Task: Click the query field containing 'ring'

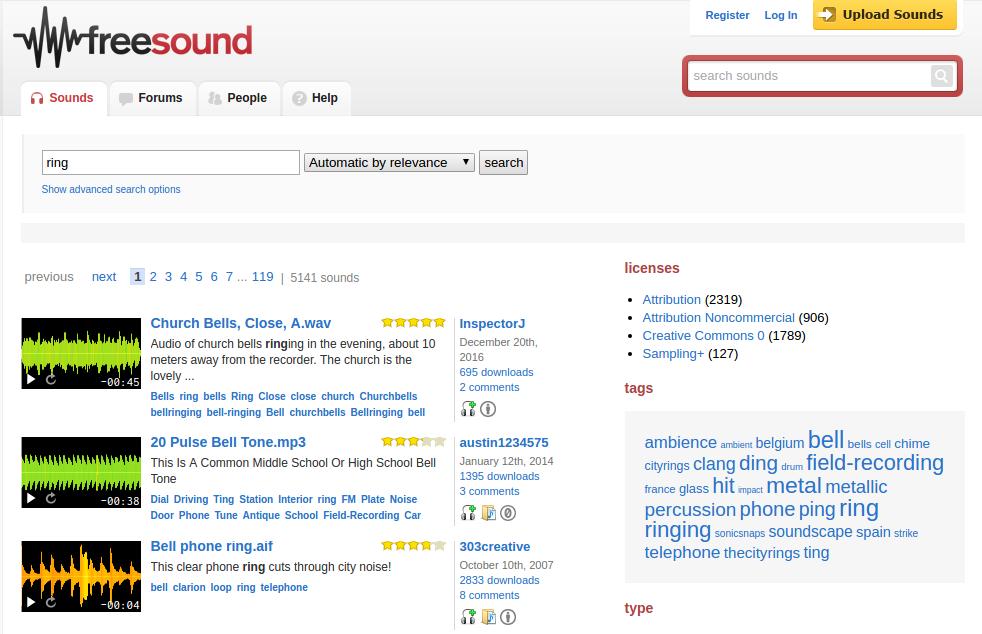Action: click(170, 163)
